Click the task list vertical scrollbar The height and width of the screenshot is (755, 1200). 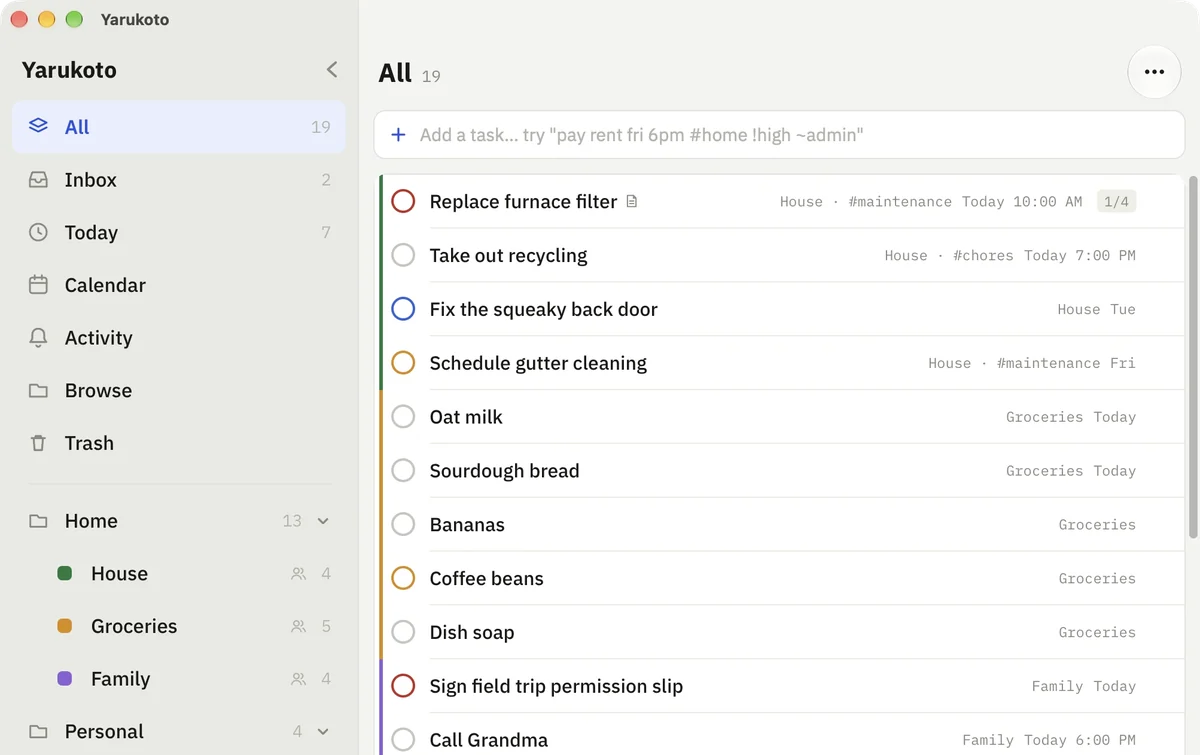[x=1192, y=358]
